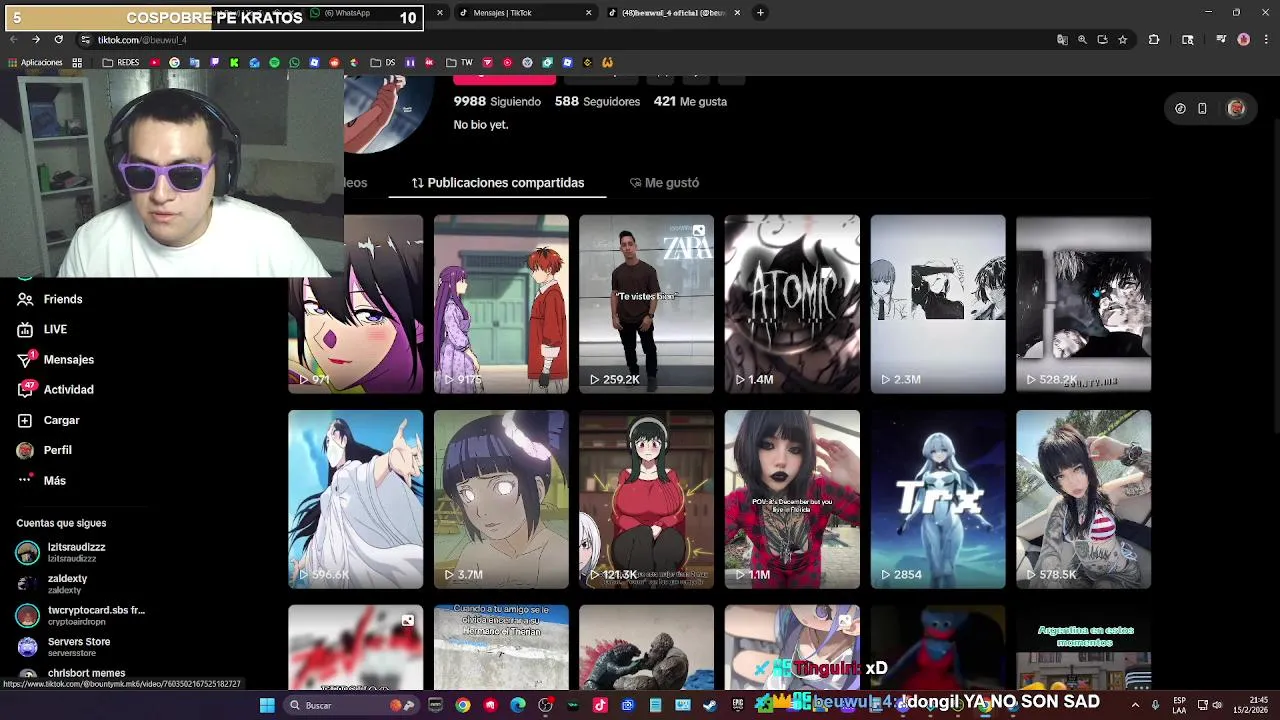The image size is (1280, 720).
Task: Open Chrome from the taskbar
Action: [x=462, y=705]
